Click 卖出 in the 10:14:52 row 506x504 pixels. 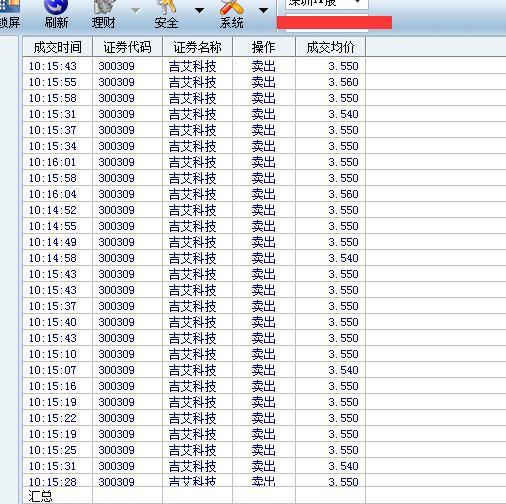[263, 210]
